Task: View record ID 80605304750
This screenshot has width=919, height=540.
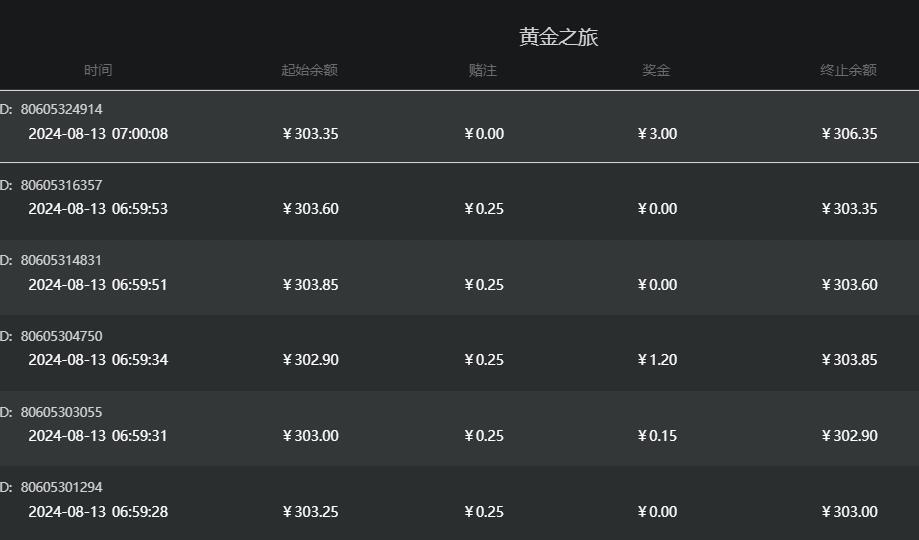Action: [x=61, y=336]
